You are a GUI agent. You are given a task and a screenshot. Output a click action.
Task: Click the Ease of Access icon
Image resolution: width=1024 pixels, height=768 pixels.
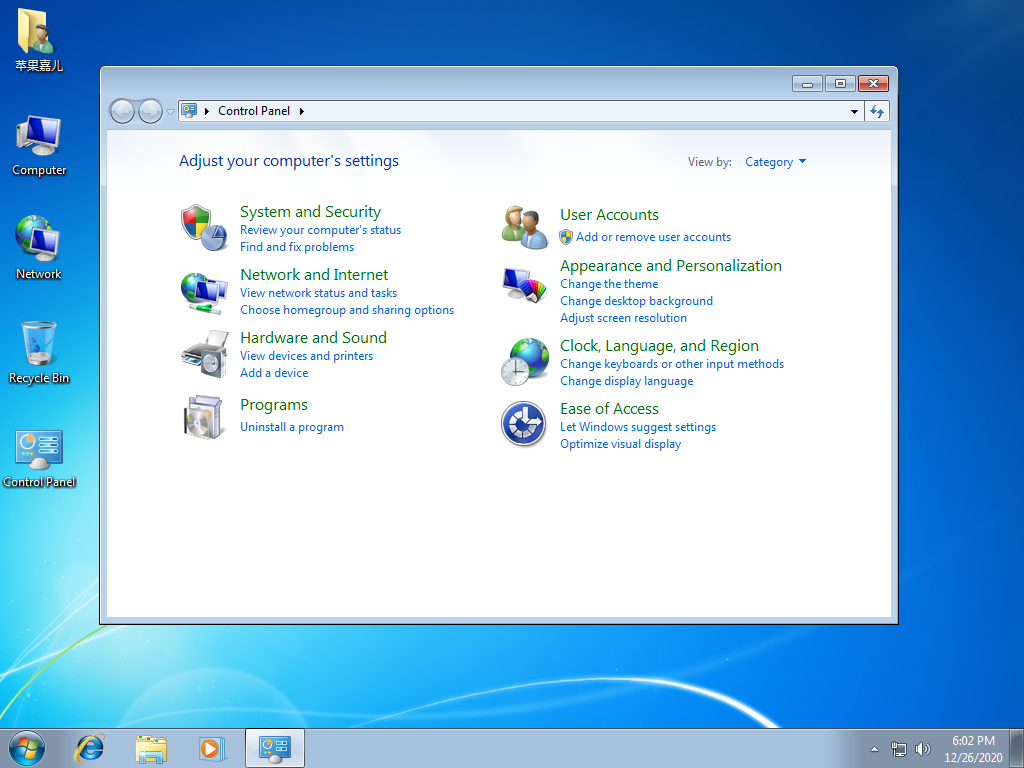point(524,424)
